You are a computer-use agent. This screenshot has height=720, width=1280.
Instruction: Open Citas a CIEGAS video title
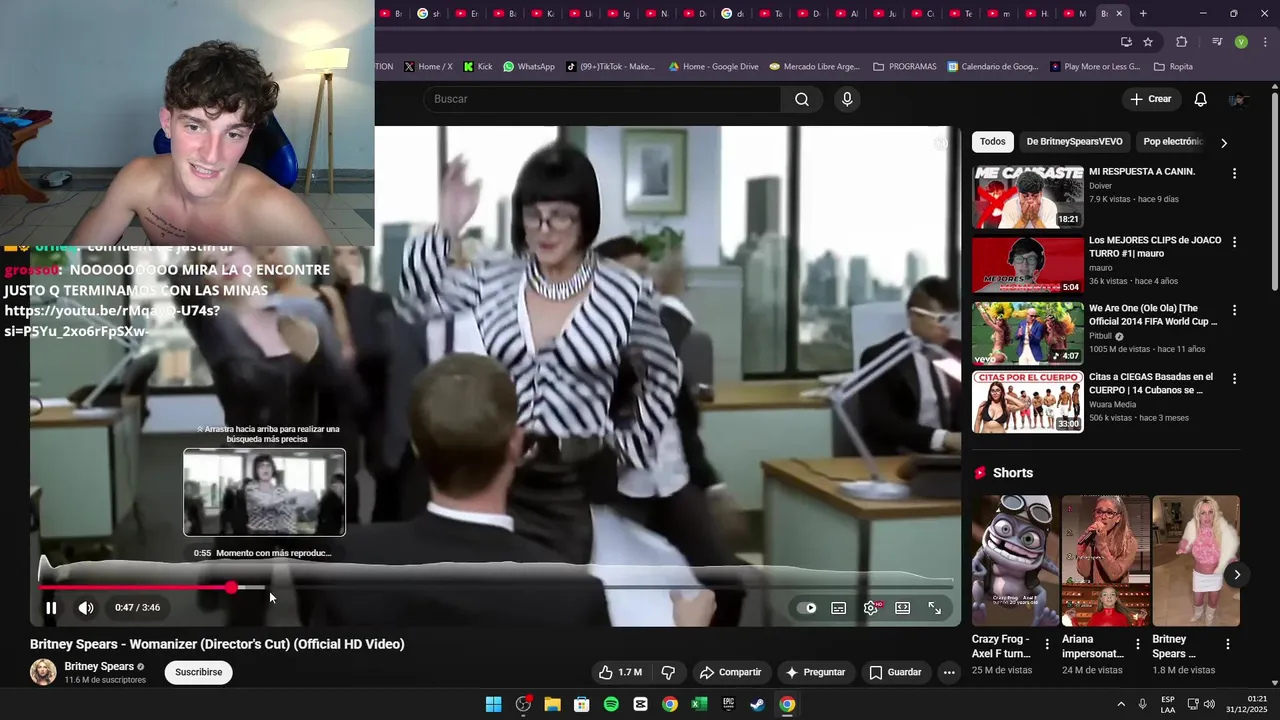tap(1151, 383)
